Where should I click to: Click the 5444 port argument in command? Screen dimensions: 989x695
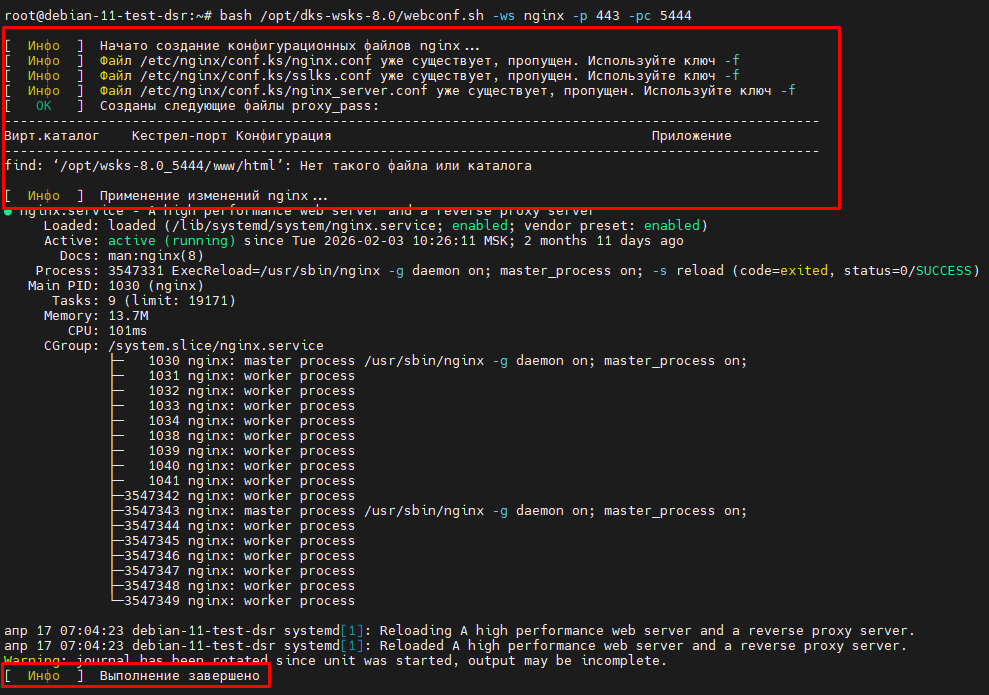[x=675, y=16]
